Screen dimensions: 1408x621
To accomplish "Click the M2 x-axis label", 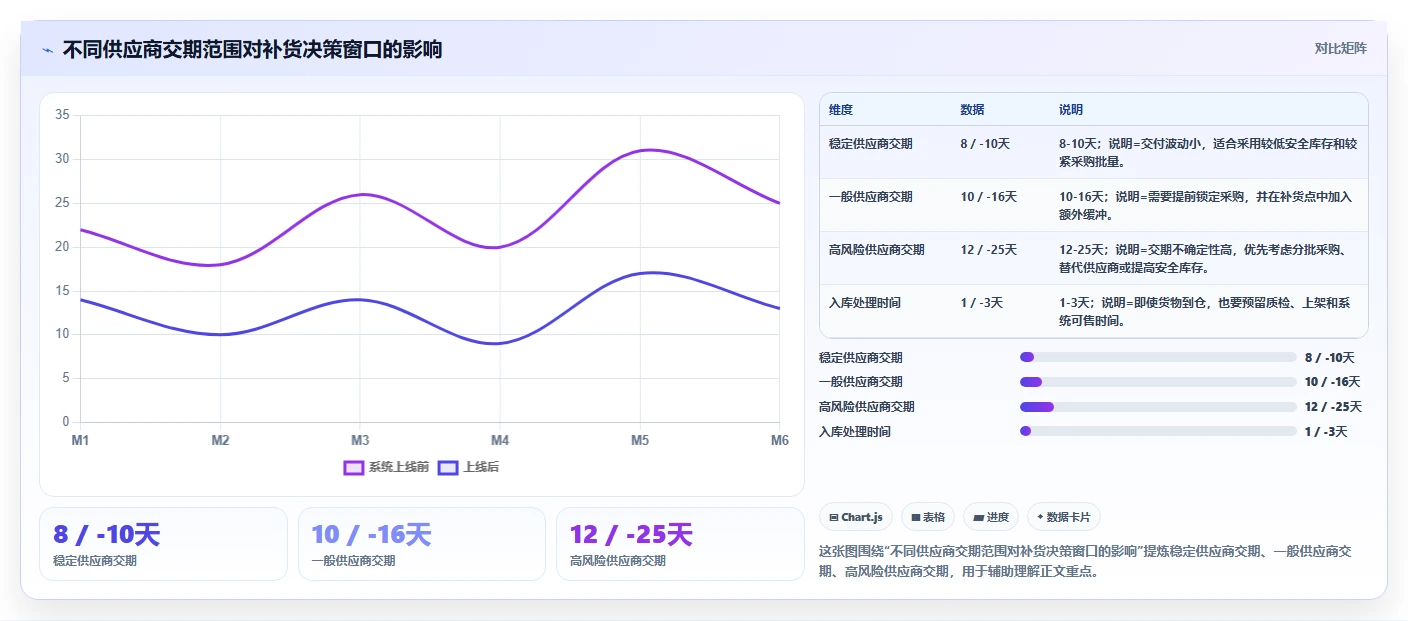I will pos(220,440).
